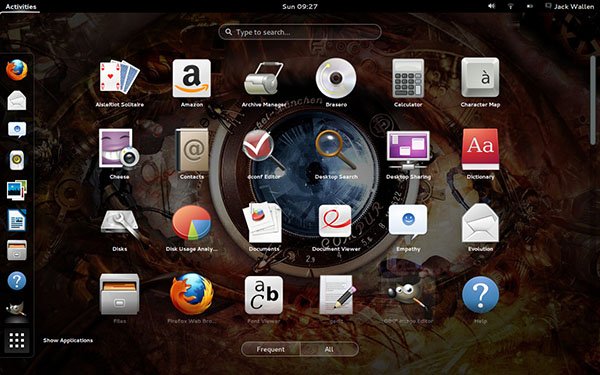600x375 pixels.
Task: Open the Jack Wallen user menu
Action: pyautogui.click(x=569, y=6)
